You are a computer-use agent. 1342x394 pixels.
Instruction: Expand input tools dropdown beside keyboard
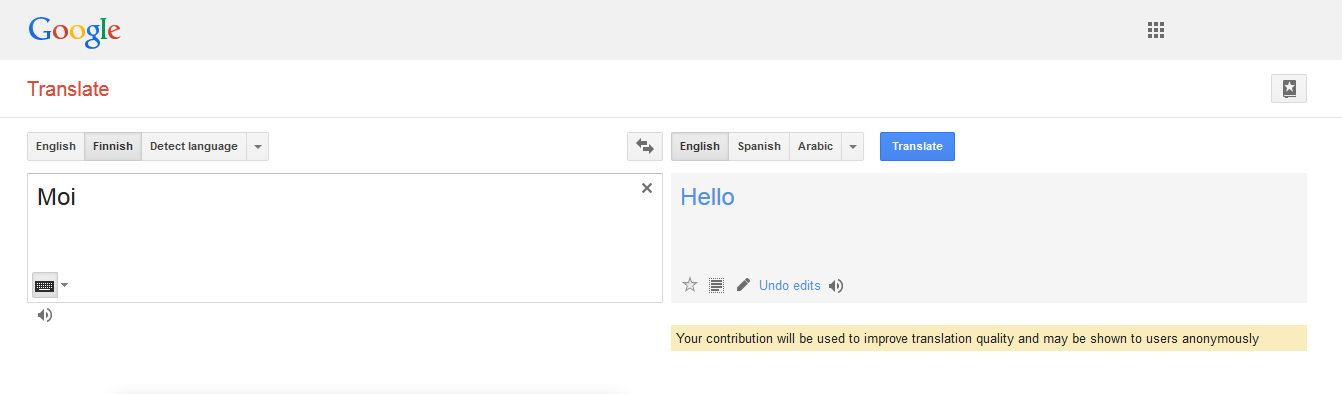pos(65,285)
